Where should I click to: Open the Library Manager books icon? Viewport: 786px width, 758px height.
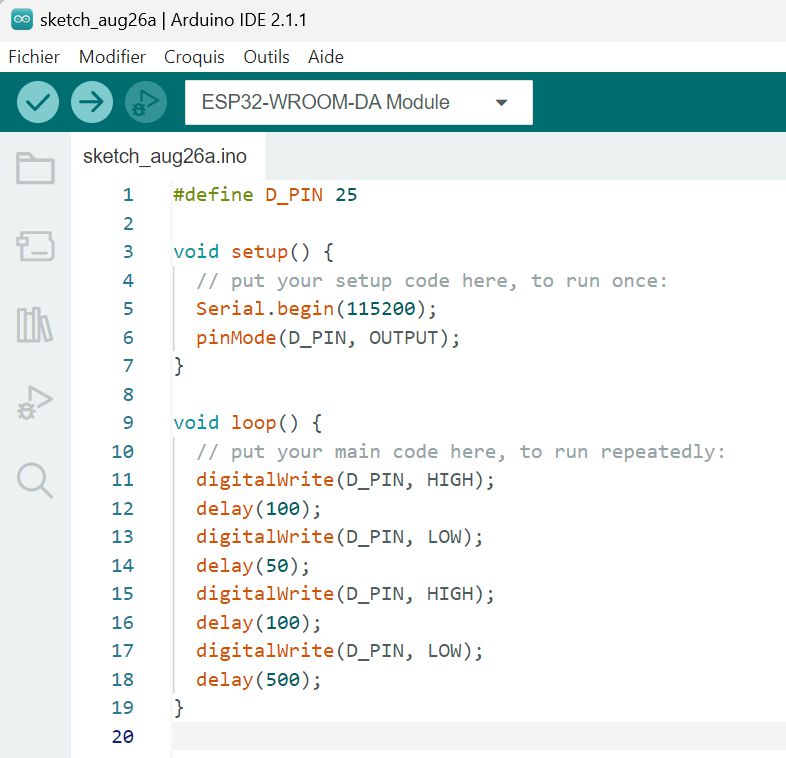(35, 325)
